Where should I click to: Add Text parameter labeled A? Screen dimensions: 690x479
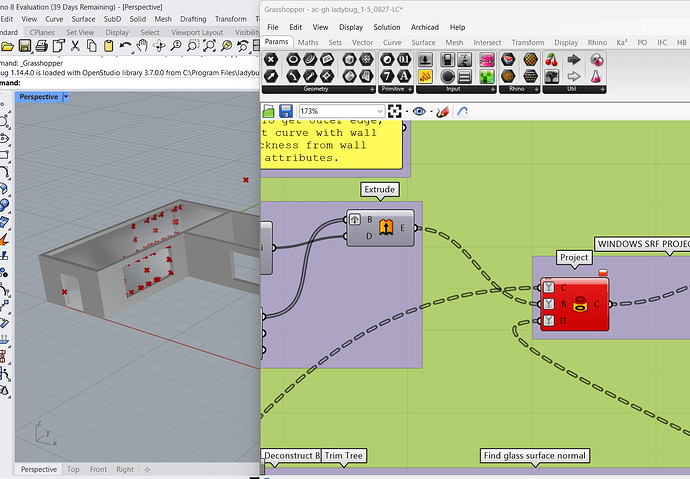click(404, 77)
